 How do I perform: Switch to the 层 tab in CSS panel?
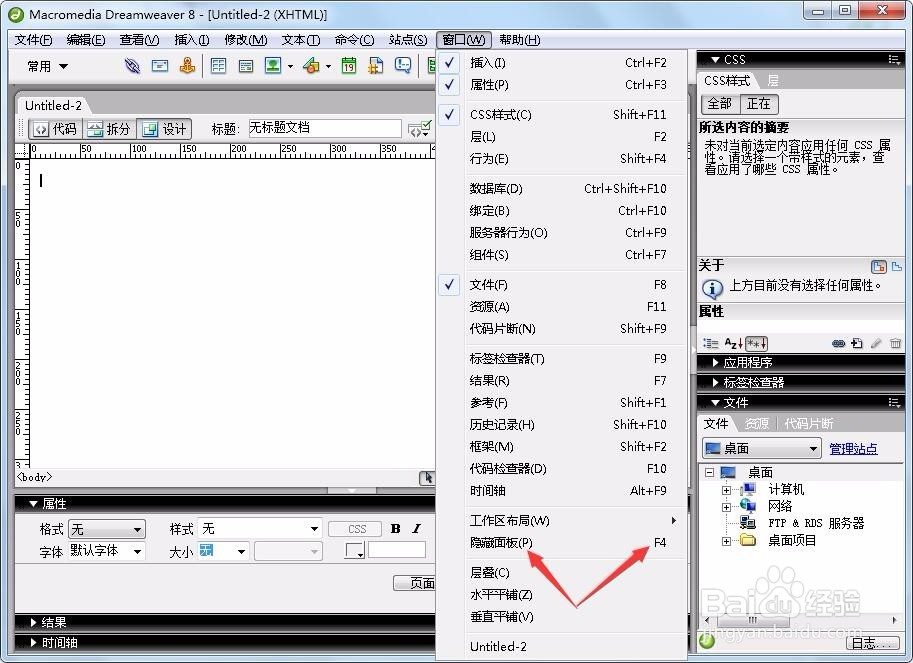[773, 80]
